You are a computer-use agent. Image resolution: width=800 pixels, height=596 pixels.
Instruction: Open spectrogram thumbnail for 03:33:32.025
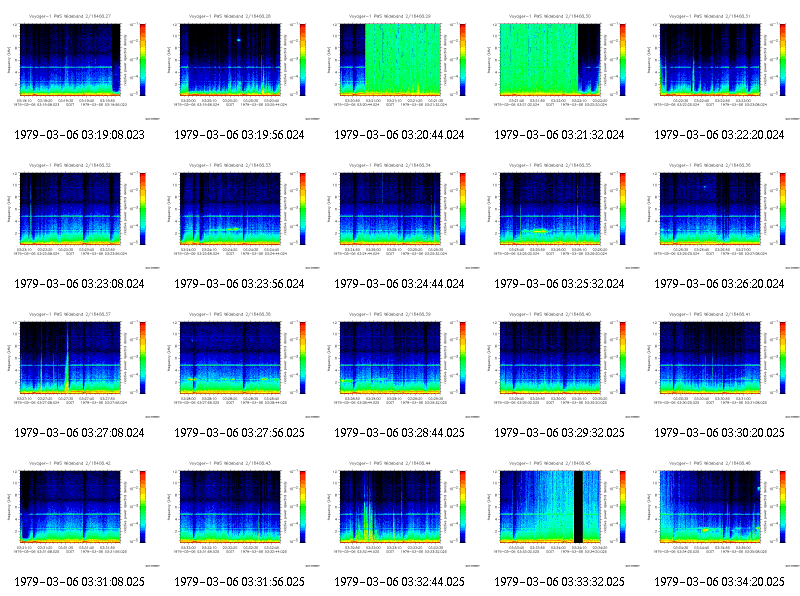(x=560, y=513)
